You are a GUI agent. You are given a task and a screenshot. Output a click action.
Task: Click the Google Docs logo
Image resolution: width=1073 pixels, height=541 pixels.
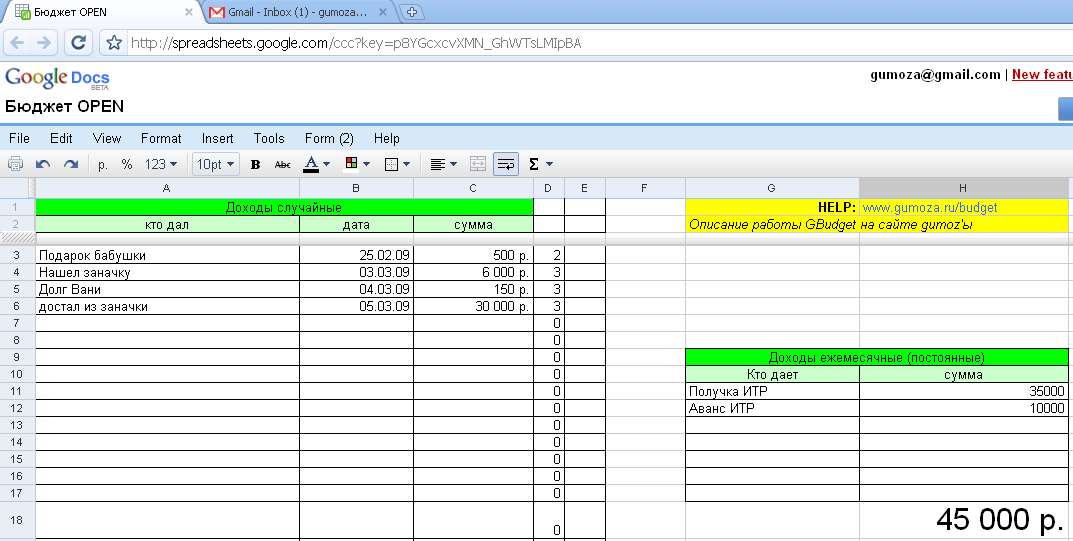57,79
